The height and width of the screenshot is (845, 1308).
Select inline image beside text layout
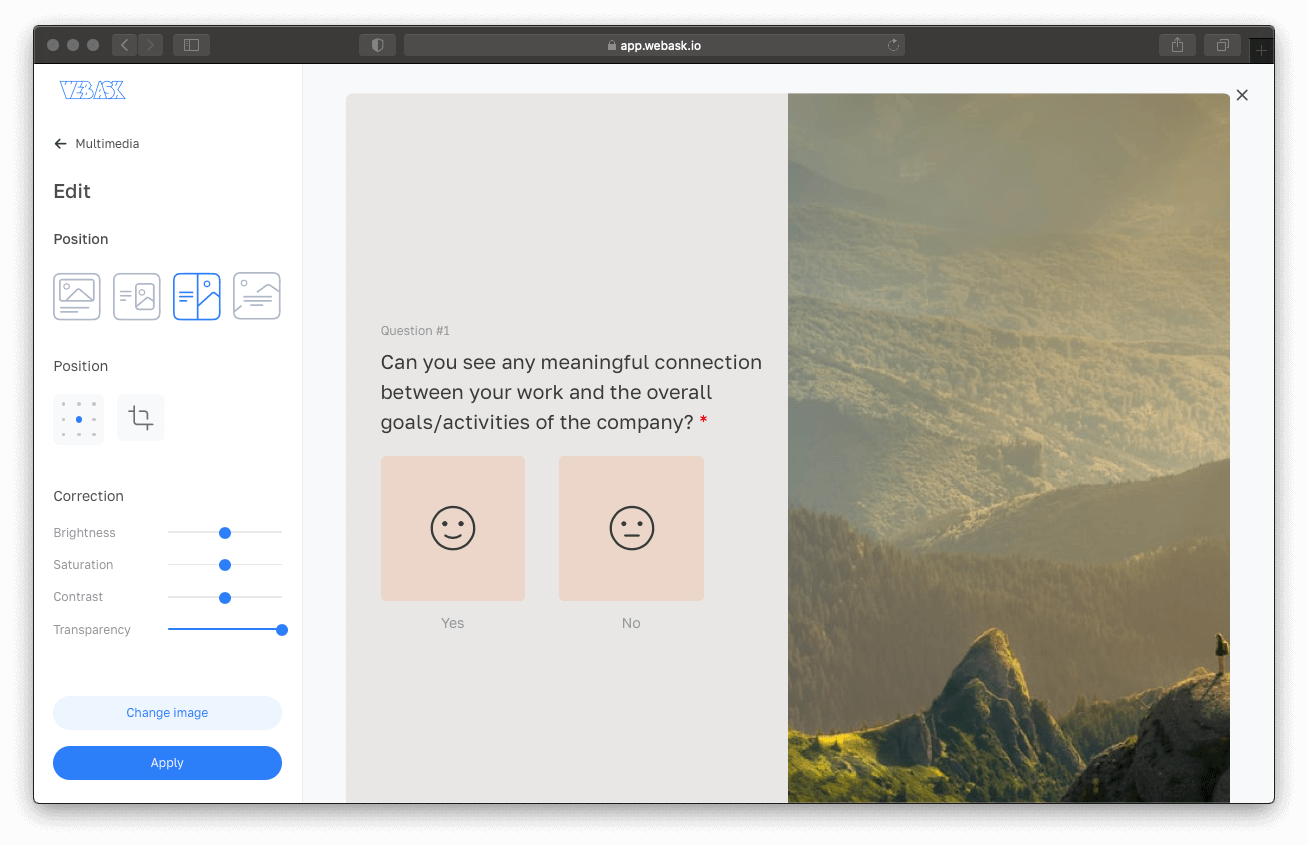click(x=137, y=296)
